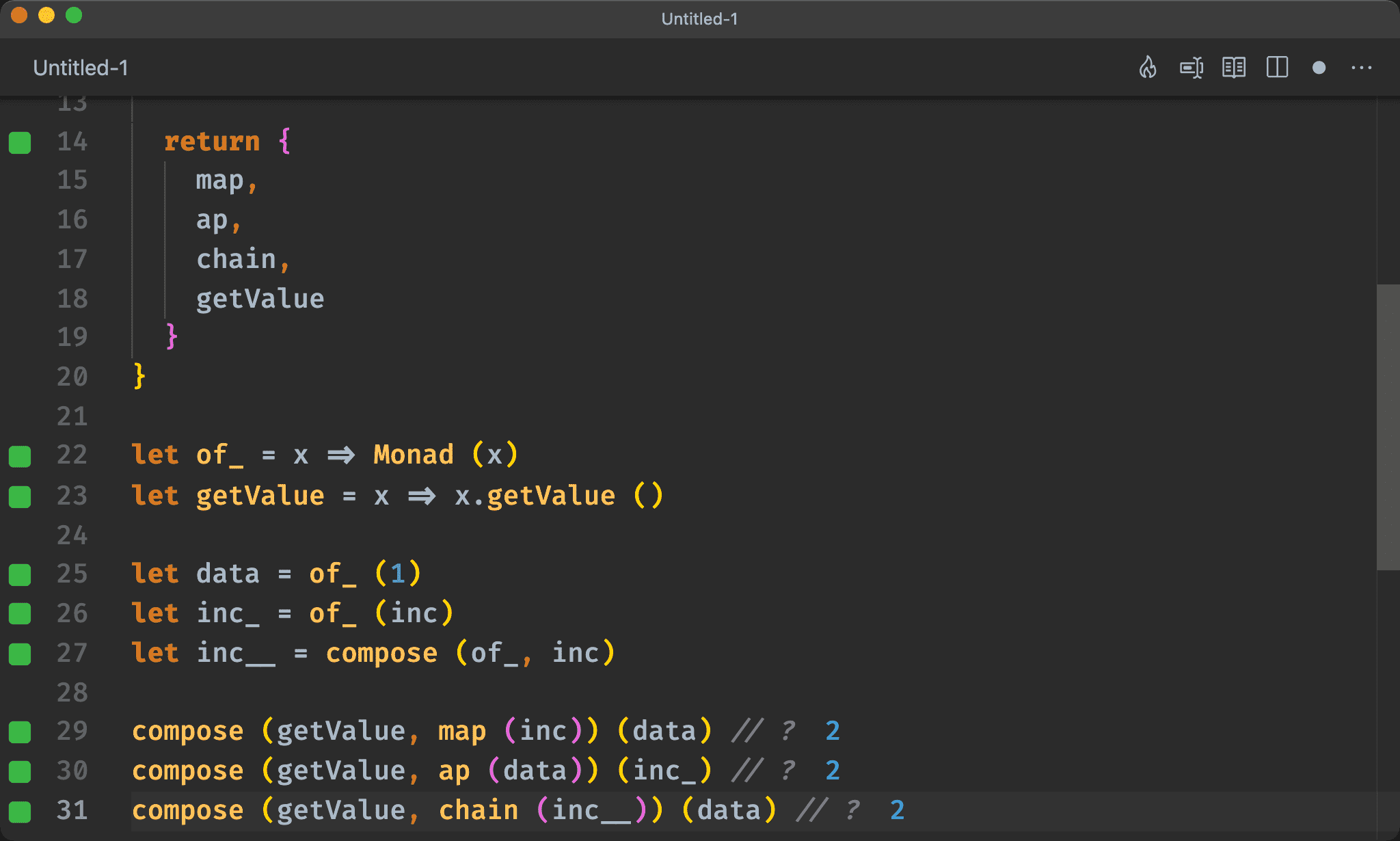Click the green coverage marker on line 29
This screenshot has height=841, width=1400.
point(20,732)
